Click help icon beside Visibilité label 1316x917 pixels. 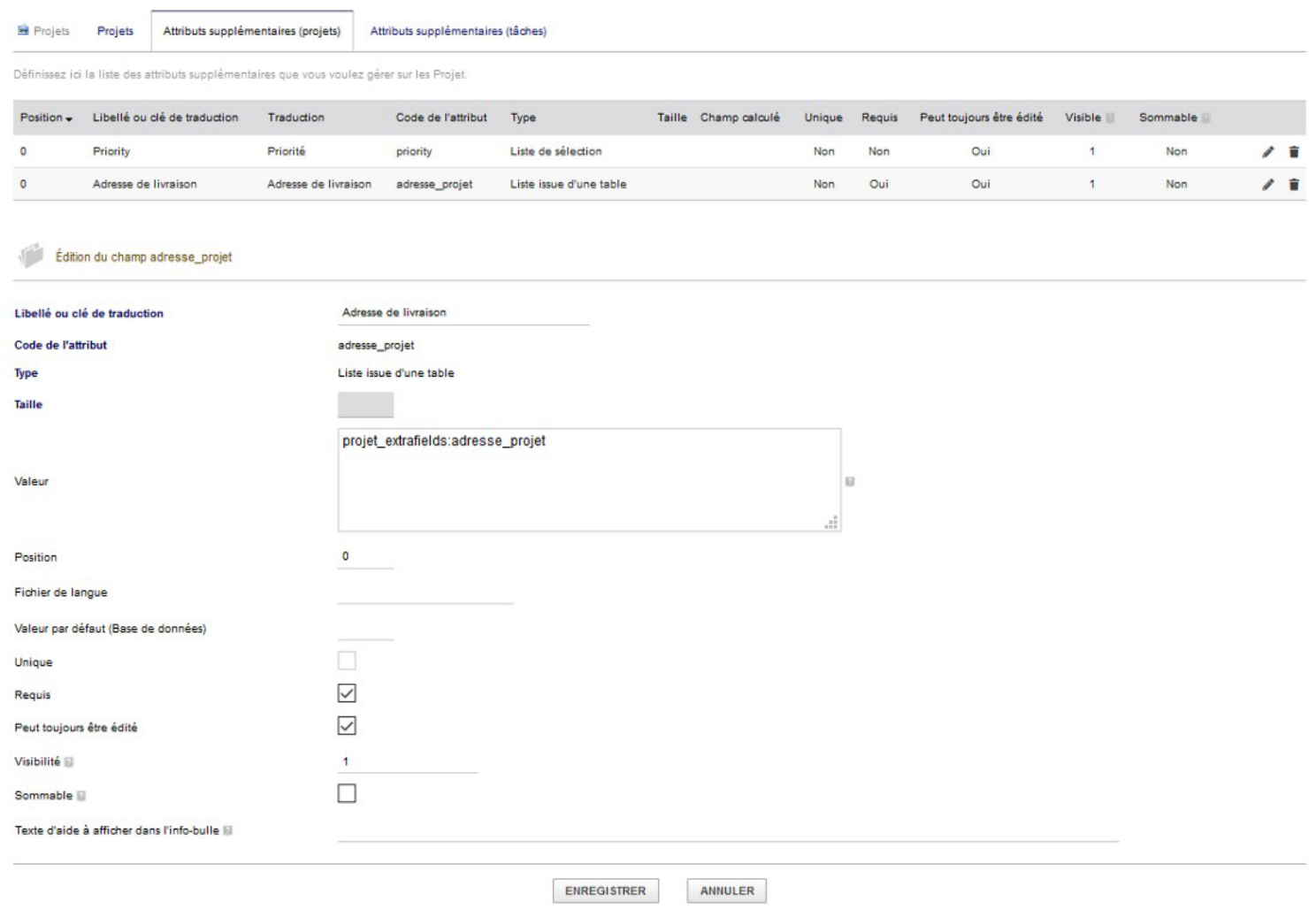(x=69, y=761)
